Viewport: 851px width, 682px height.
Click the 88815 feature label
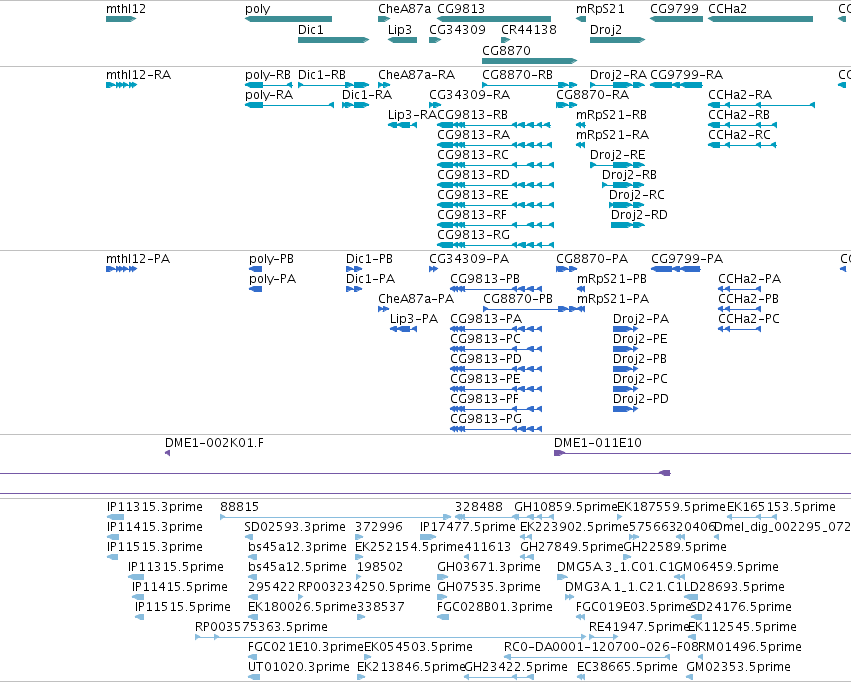point(239,507)
